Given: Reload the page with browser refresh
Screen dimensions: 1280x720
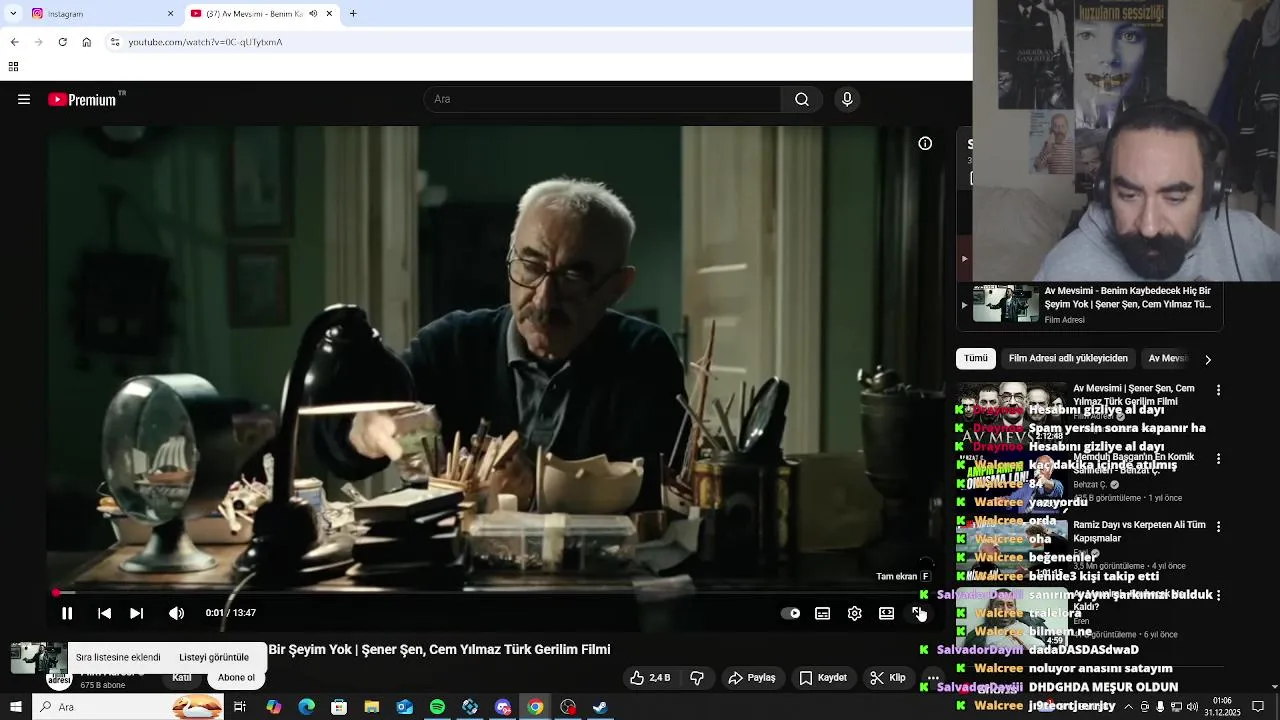Looking at the screenshot, I should tap(62, 42).
